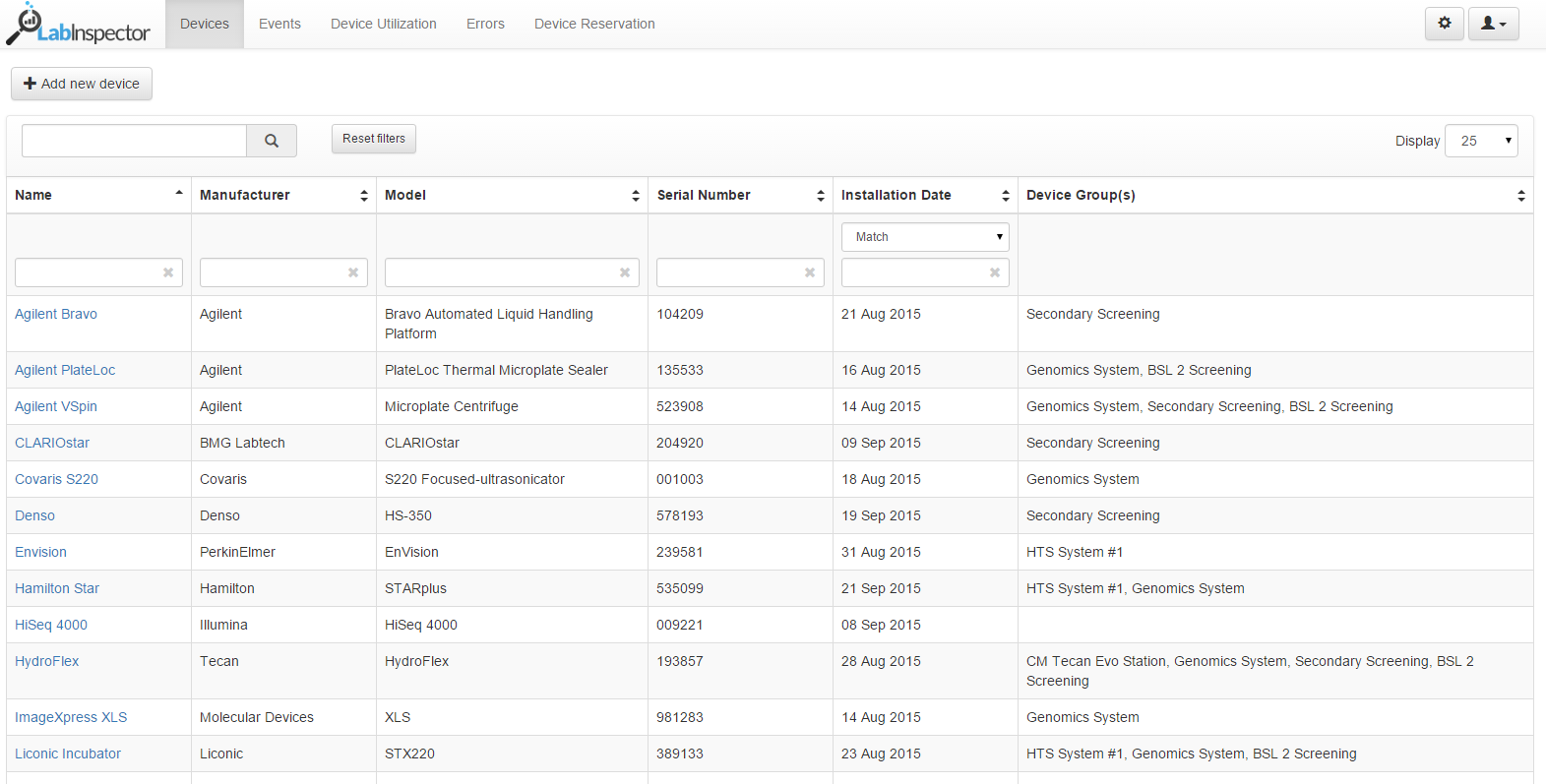
Task: Select the serial number 009221 cell
Action: (x=740, y=625)
